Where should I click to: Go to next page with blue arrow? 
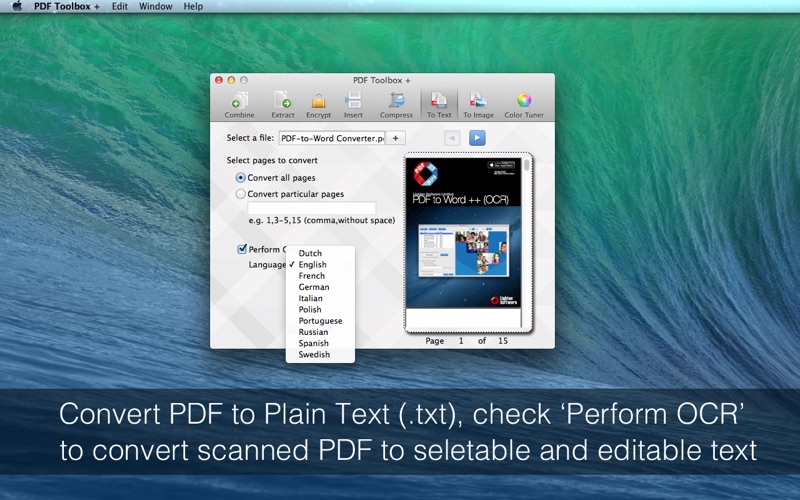click(477, 138)
